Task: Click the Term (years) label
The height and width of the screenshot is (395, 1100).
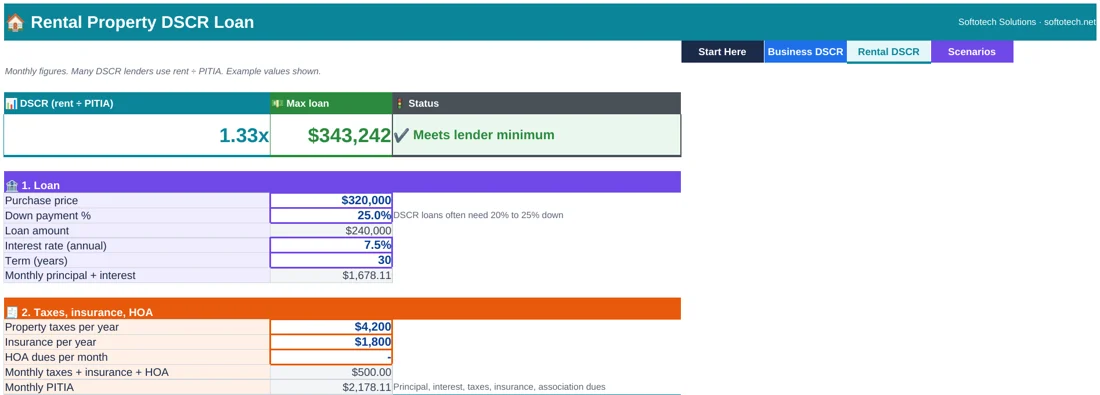Action: [x=36, y=260]
